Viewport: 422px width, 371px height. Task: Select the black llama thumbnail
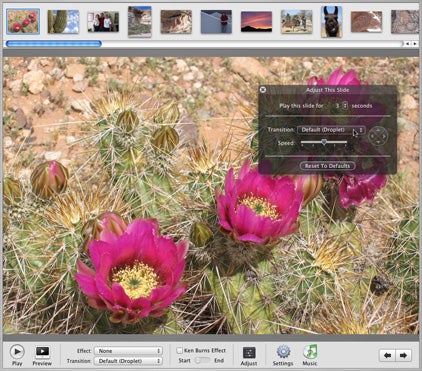pyautogui.click(x=331, y=21)
